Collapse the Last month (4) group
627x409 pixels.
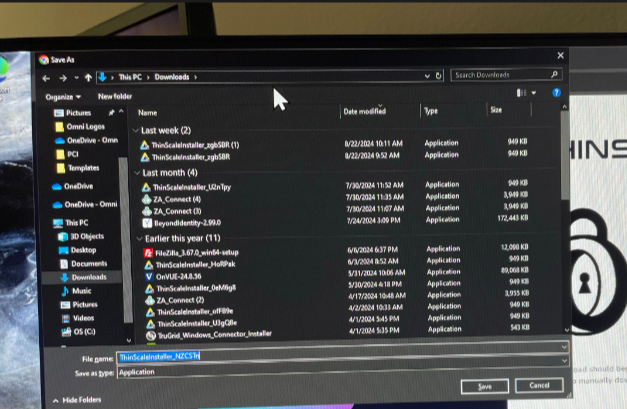coord(137,173)
